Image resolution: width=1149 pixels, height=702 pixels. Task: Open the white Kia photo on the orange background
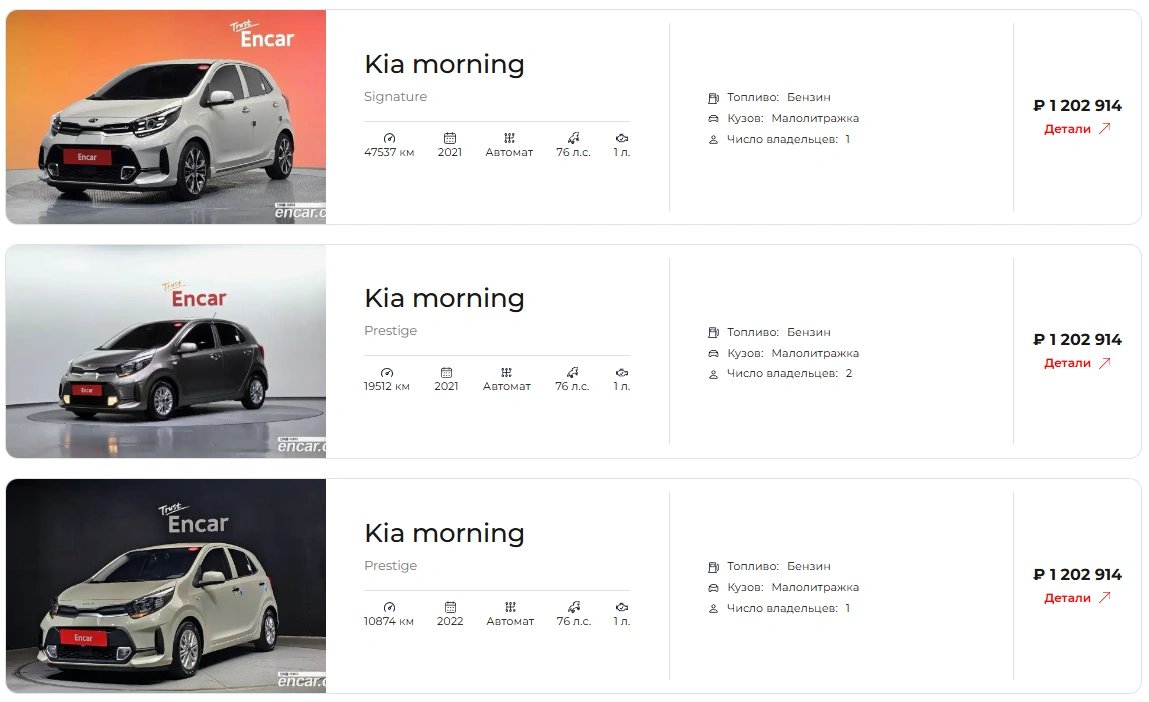click(166, 117)
